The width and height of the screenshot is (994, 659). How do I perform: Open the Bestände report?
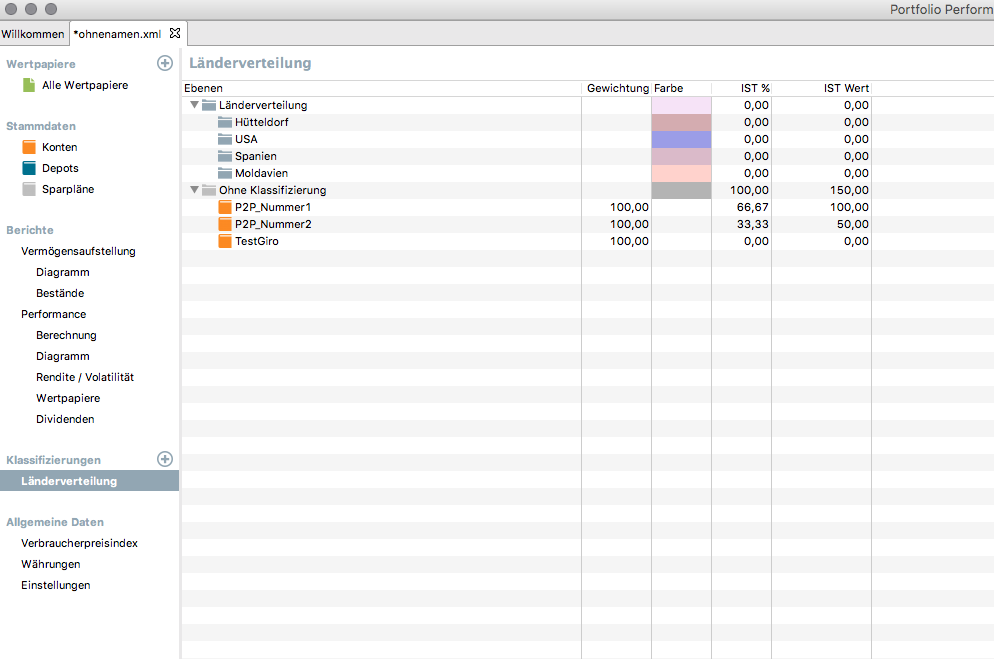click(60, 293)
